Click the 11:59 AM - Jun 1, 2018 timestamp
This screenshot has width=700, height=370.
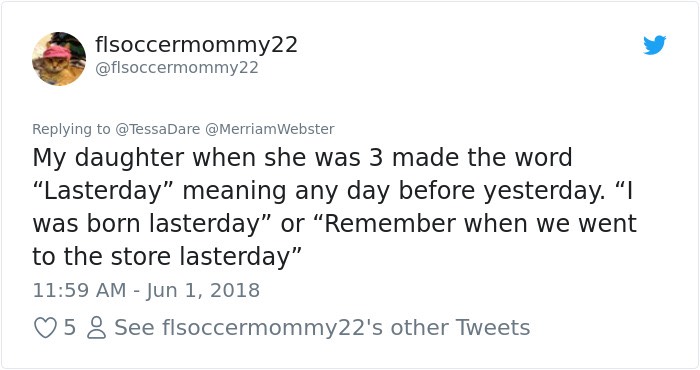(x=146, y=291)
